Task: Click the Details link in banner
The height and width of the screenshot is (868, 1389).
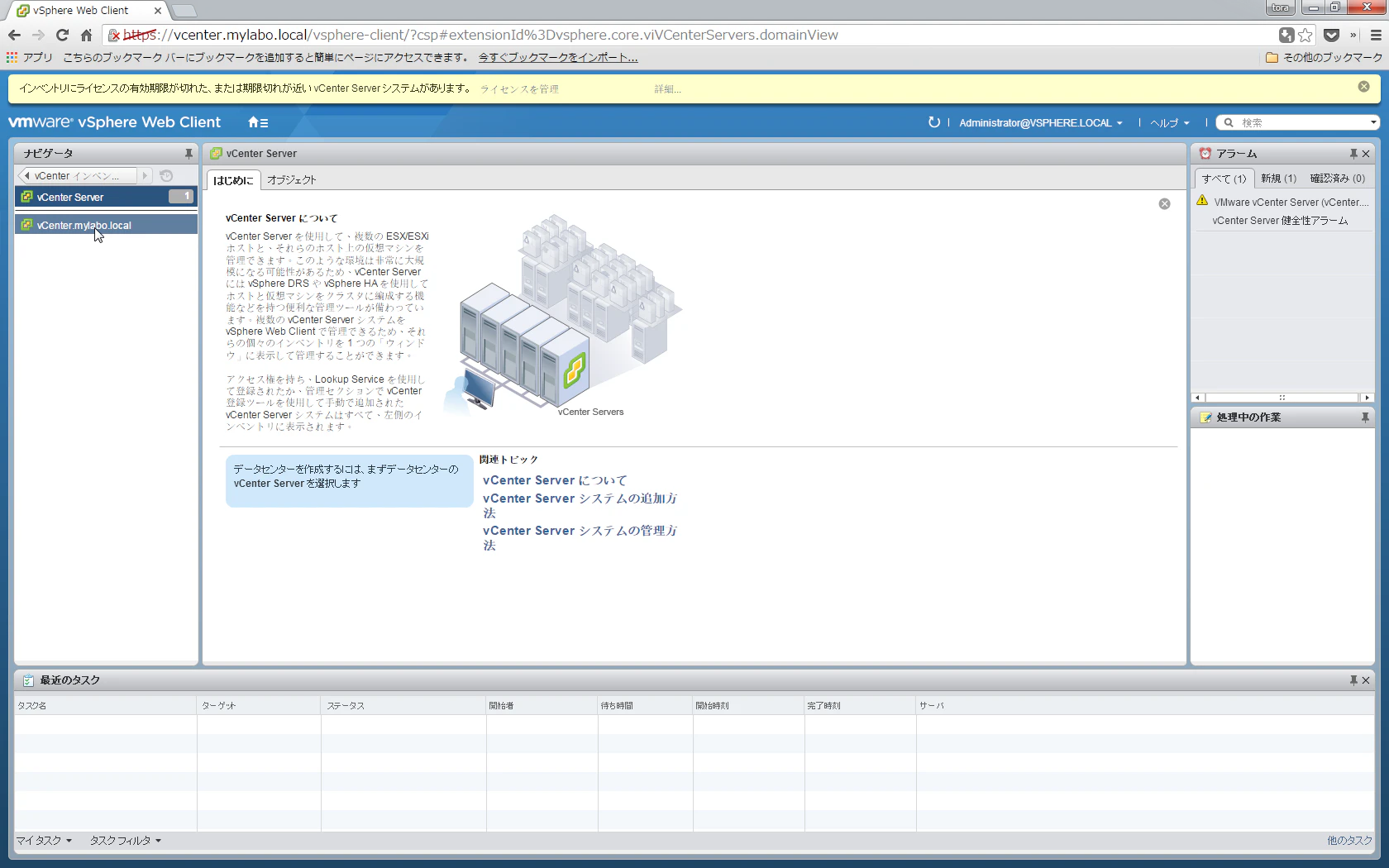Action: tap(667, 89)
